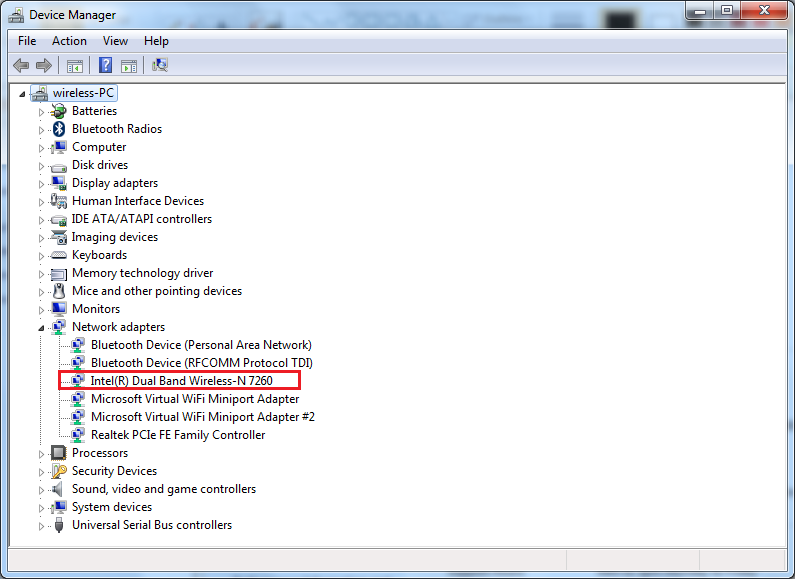Click the Forward arrow toolbar icon
Screen dimensions: 795x579
pos(44,65)
